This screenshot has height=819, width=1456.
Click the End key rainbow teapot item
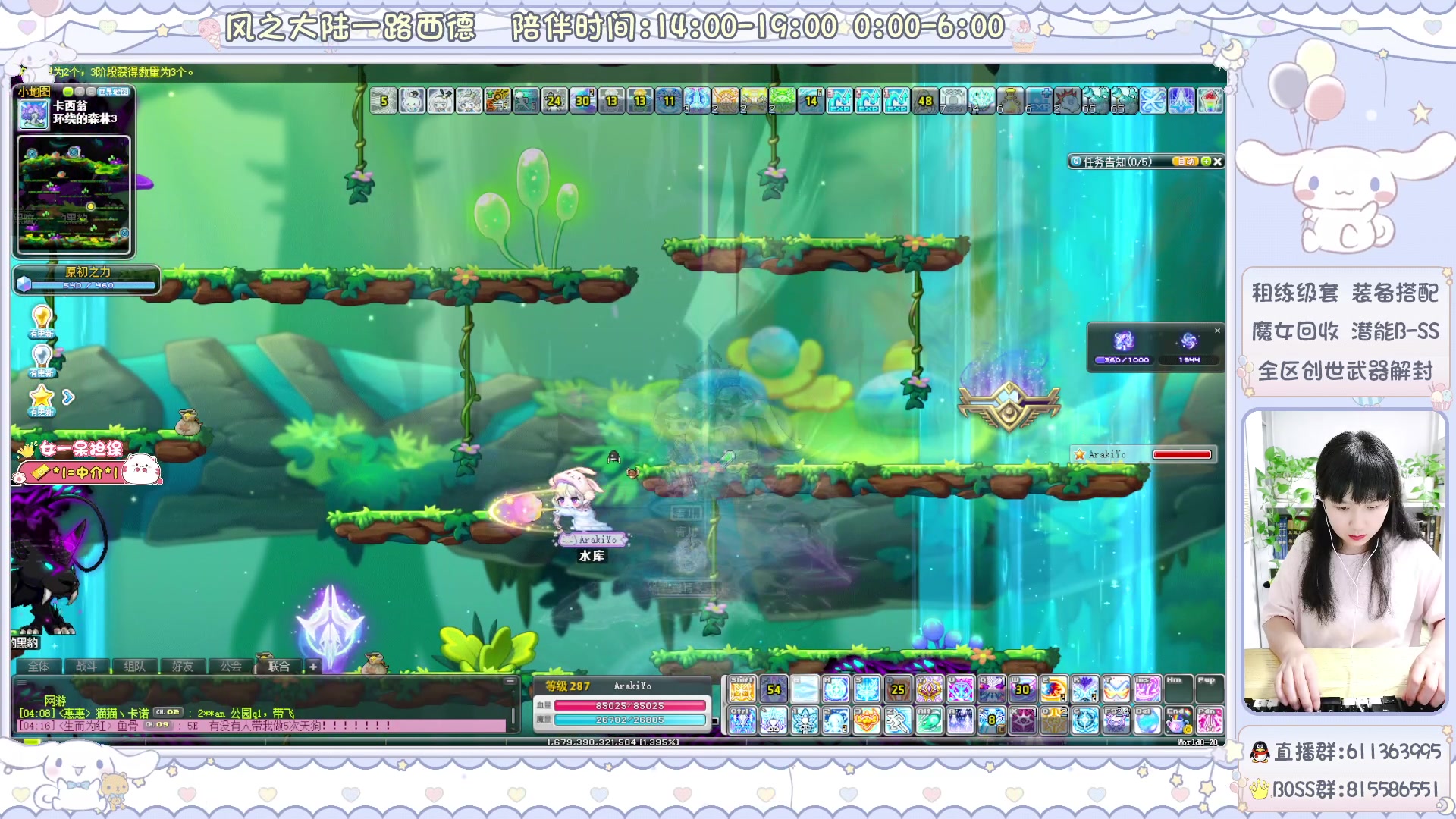1178,720
